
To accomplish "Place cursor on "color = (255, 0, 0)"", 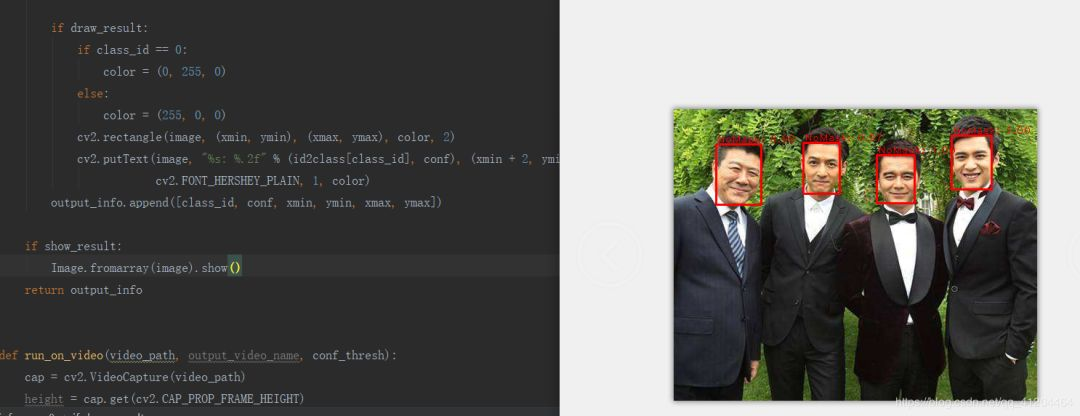I will [x=165, y=115].
